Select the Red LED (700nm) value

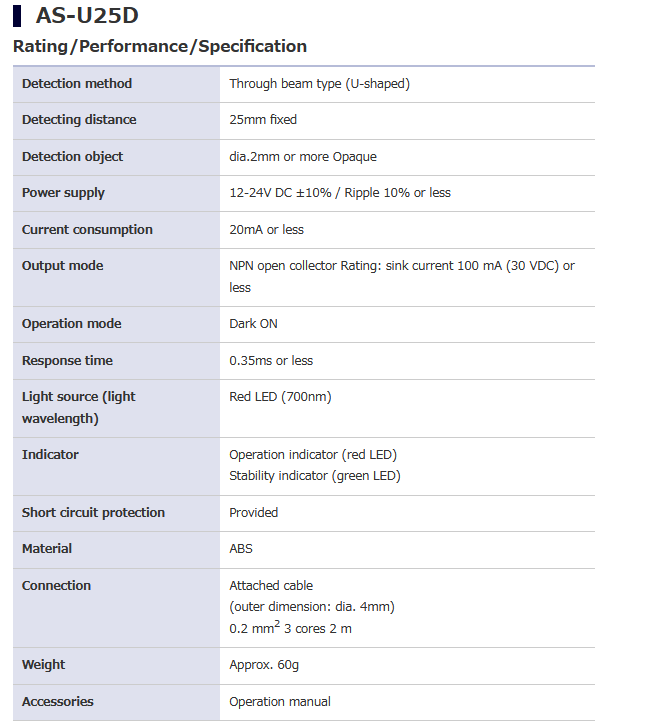coord(280,397)
